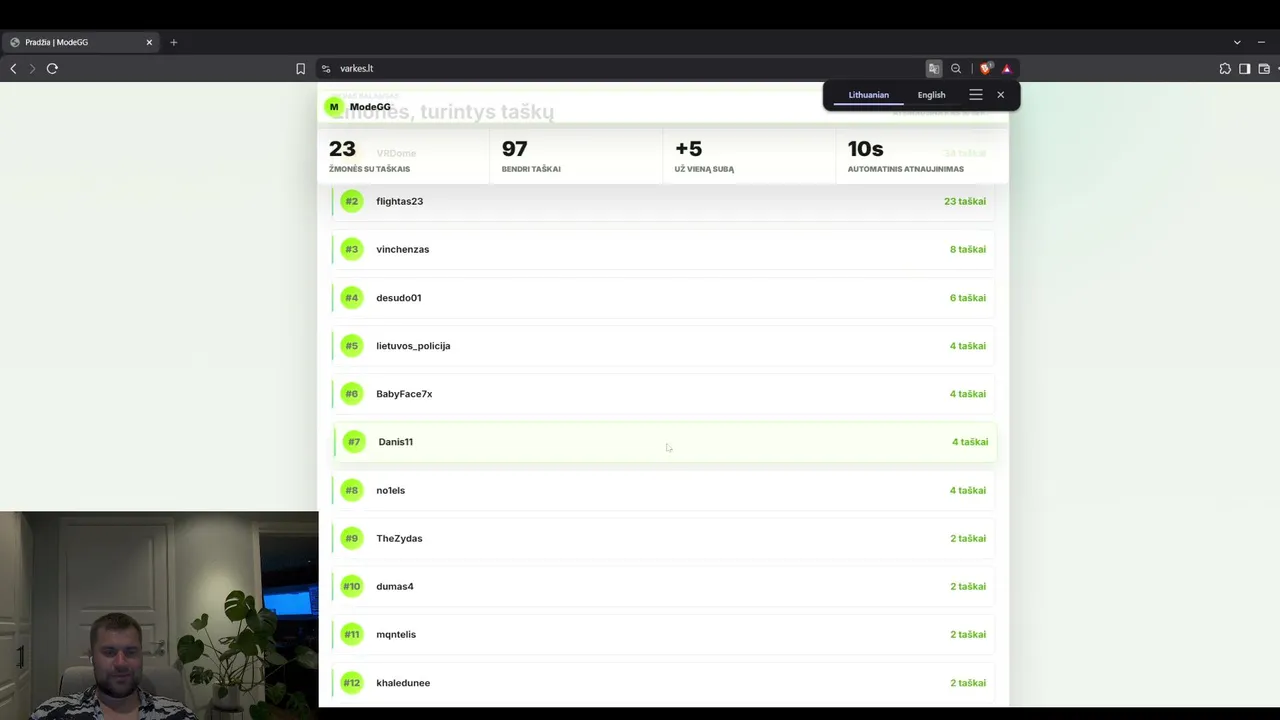Click the 23 Žmonės su taškais stat

pos(404,156)
